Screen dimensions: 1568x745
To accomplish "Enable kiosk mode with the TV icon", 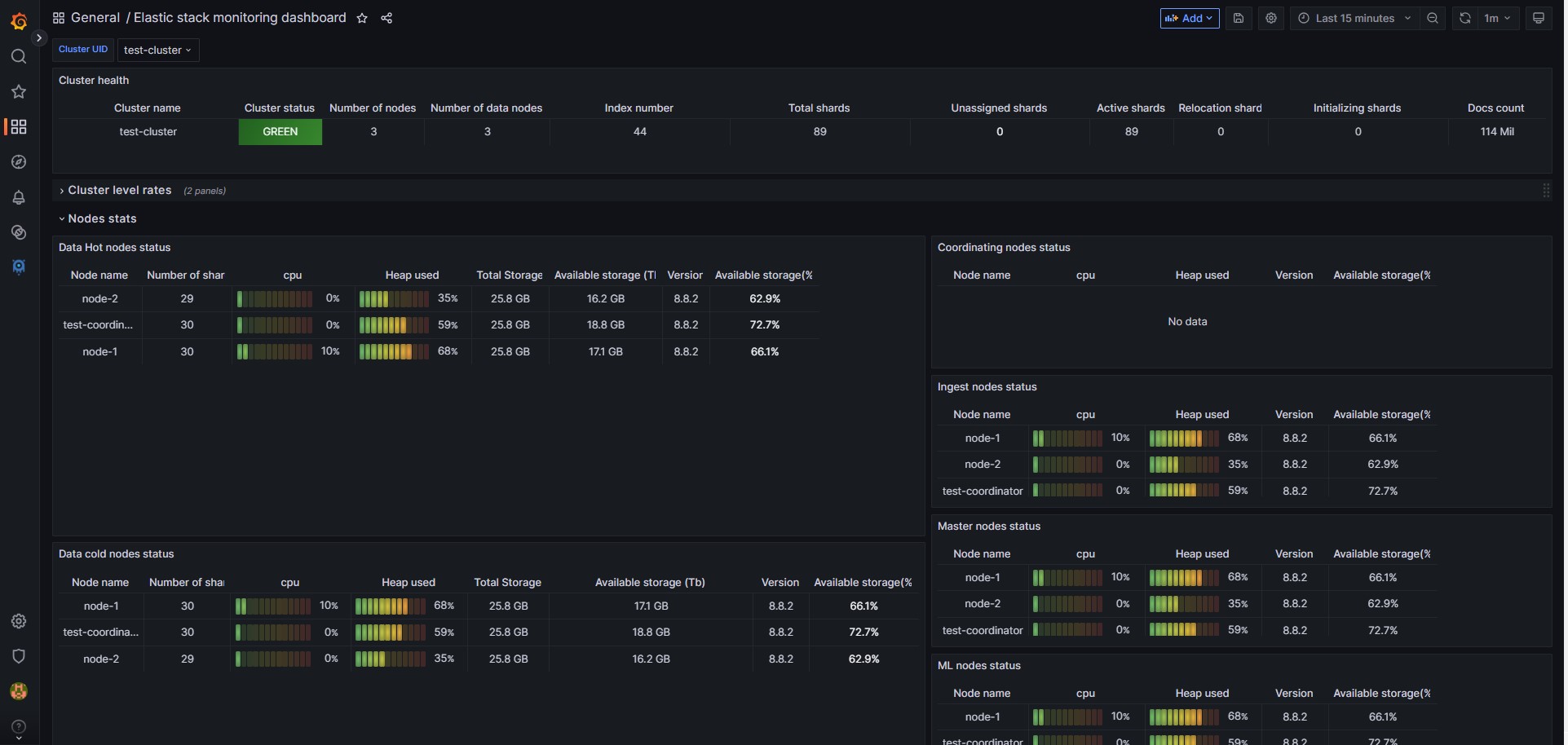I will coord(1539,18).
